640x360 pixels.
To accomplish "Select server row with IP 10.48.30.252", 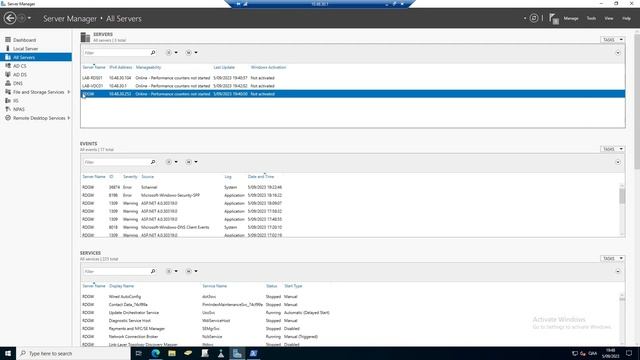I will tap(353, 94).
